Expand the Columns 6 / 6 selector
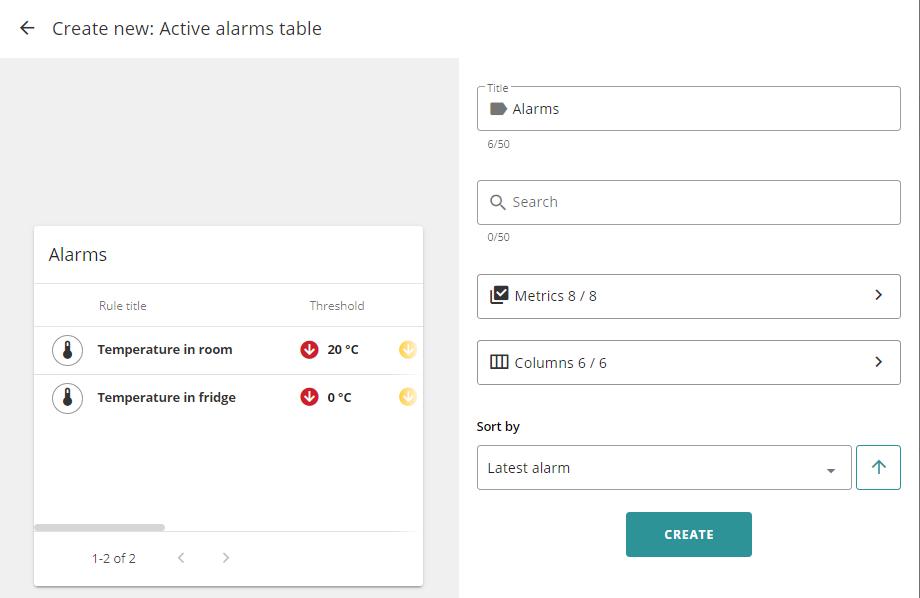 (x=689, y=363)
